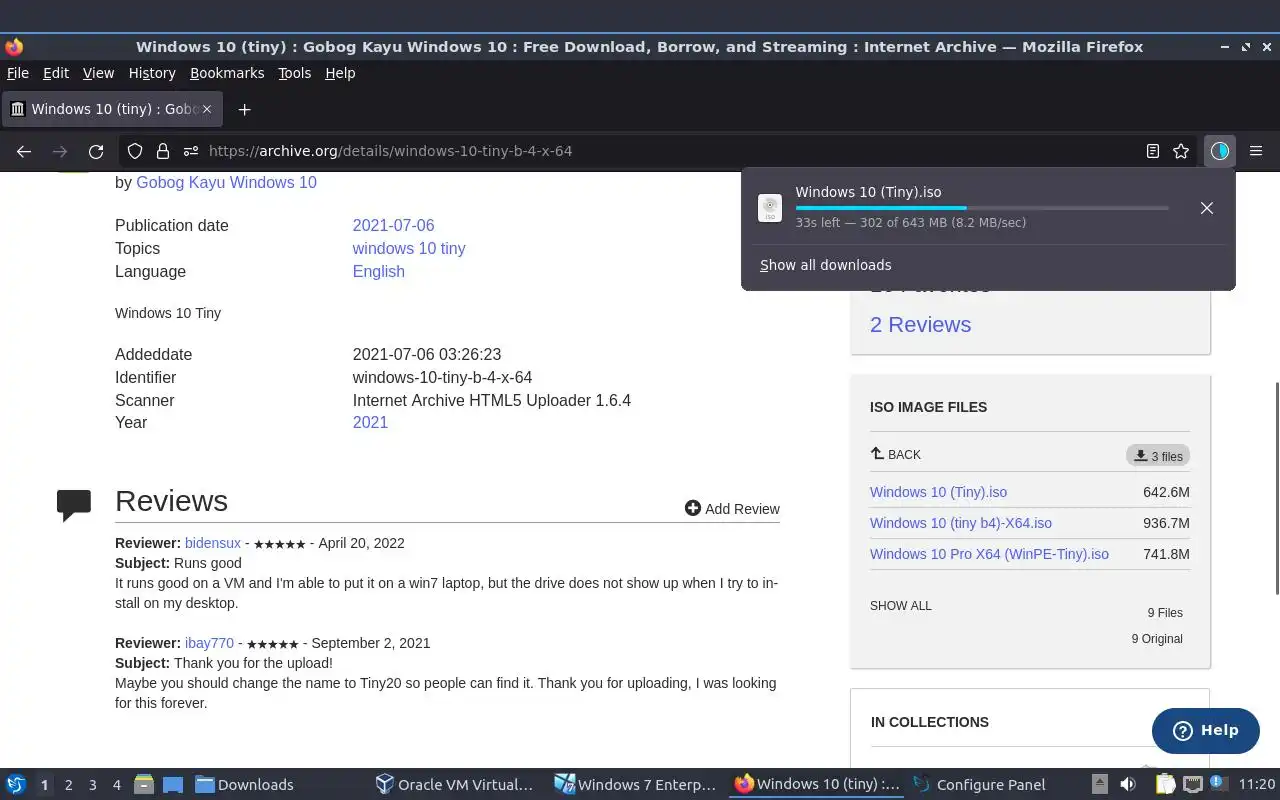
Task: Bookmark this page with the star icon
Action: click(x=1181, y=151)
